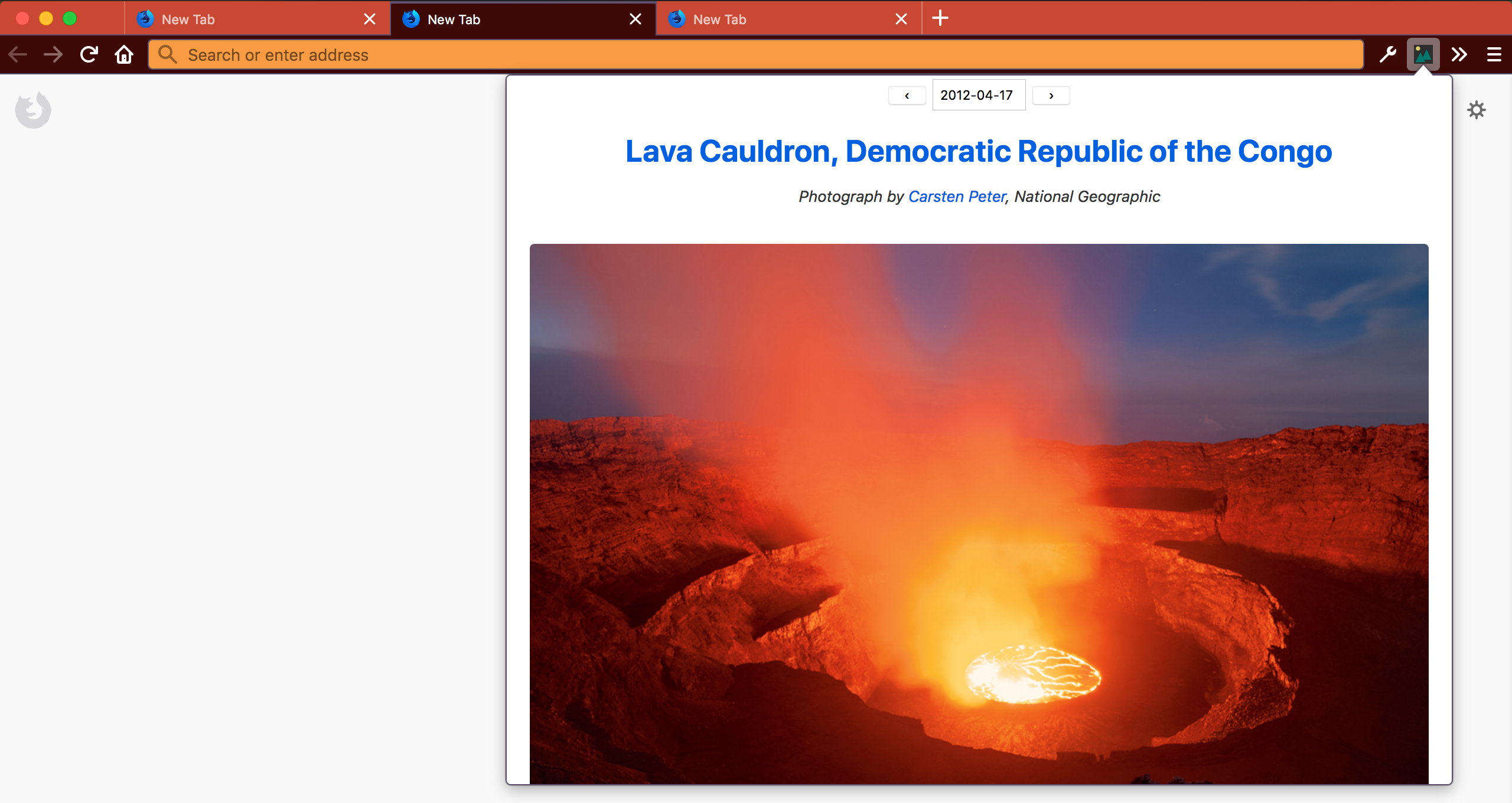Image resolution: width=1512 pixels, height=803 pixels.
Task: Click the back navigation arrow
Action: pyautogui.click(x=18, y=55)
